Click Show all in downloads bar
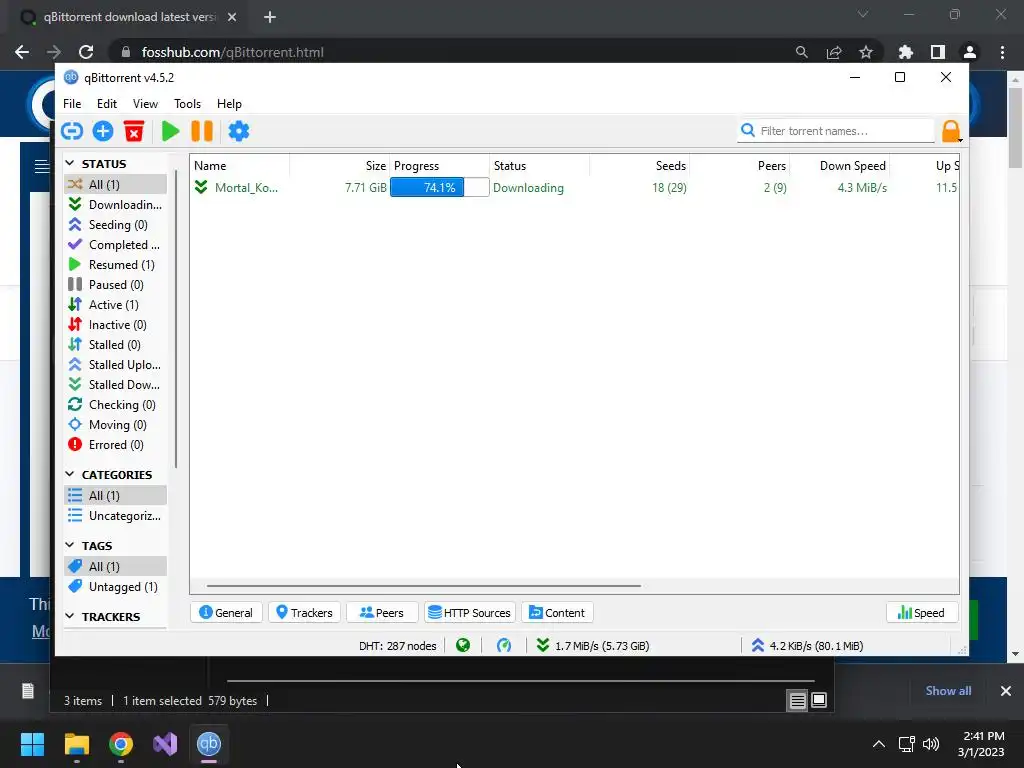 coord(948,691)
